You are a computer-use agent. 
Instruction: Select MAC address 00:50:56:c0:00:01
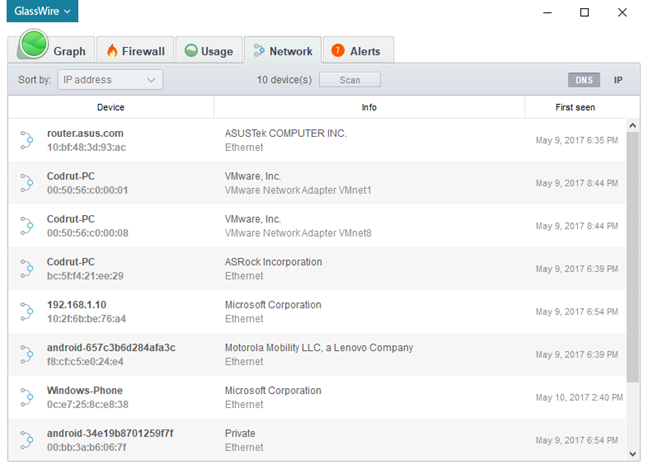[87, 190]
